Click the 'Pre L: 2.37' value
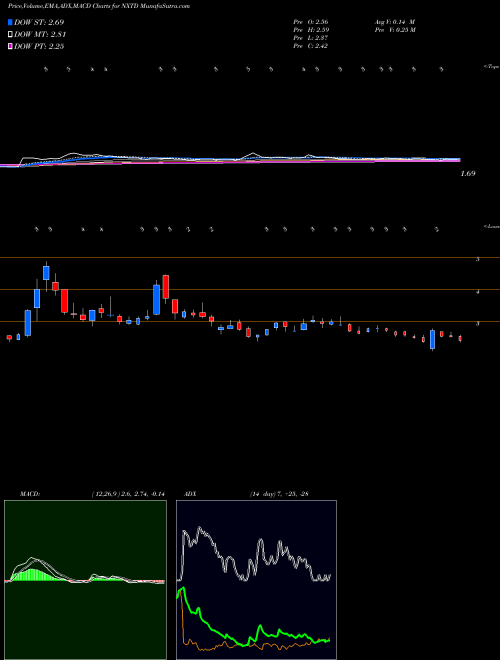The width and height of the screenshot is (500, 660). [311, 38]
